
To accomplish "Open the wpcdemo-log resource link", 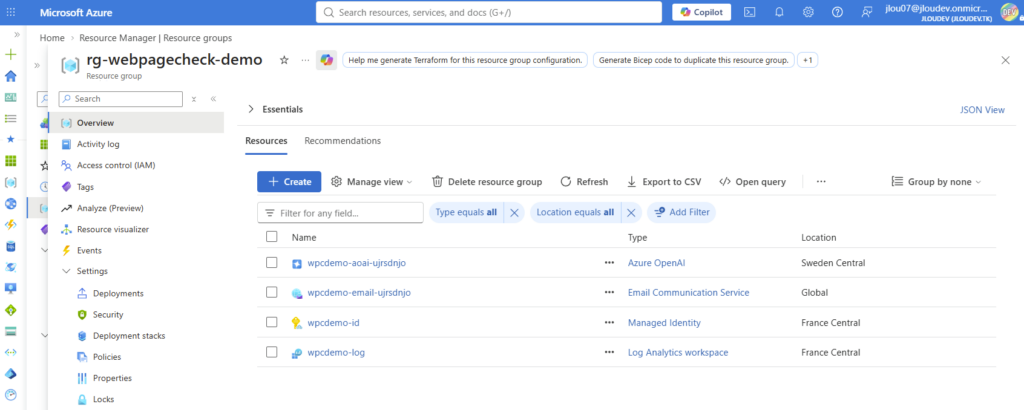I will [x=336, y=353].
